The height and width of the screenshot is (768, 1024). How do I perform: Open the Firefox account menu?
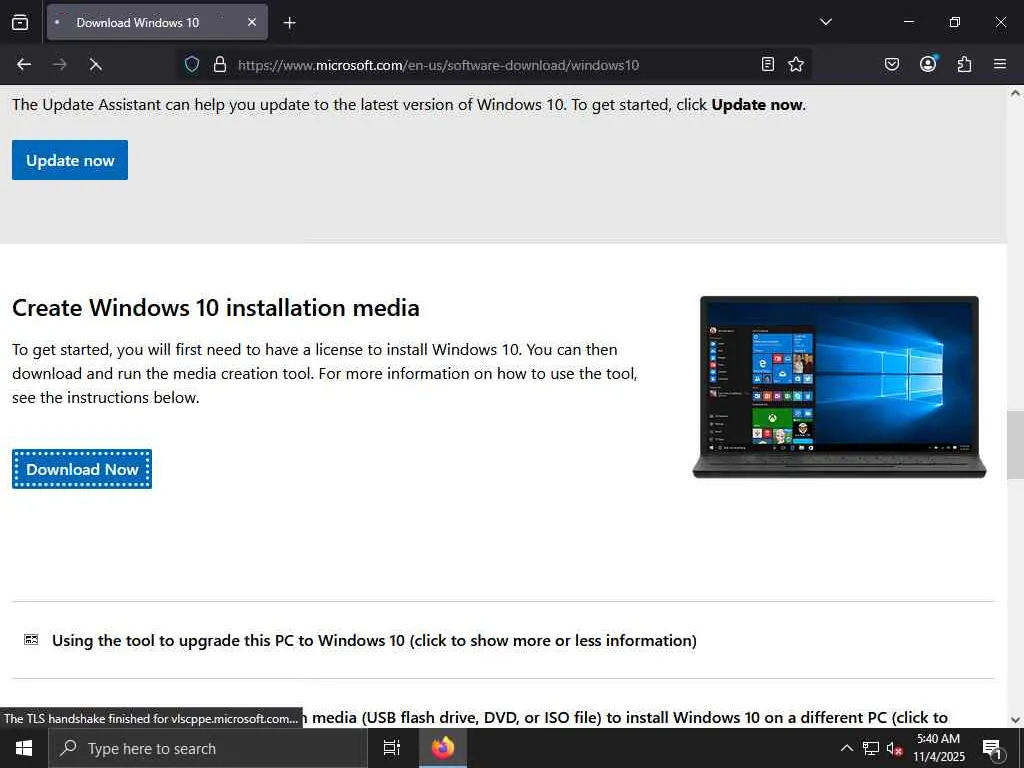[928, 64]
